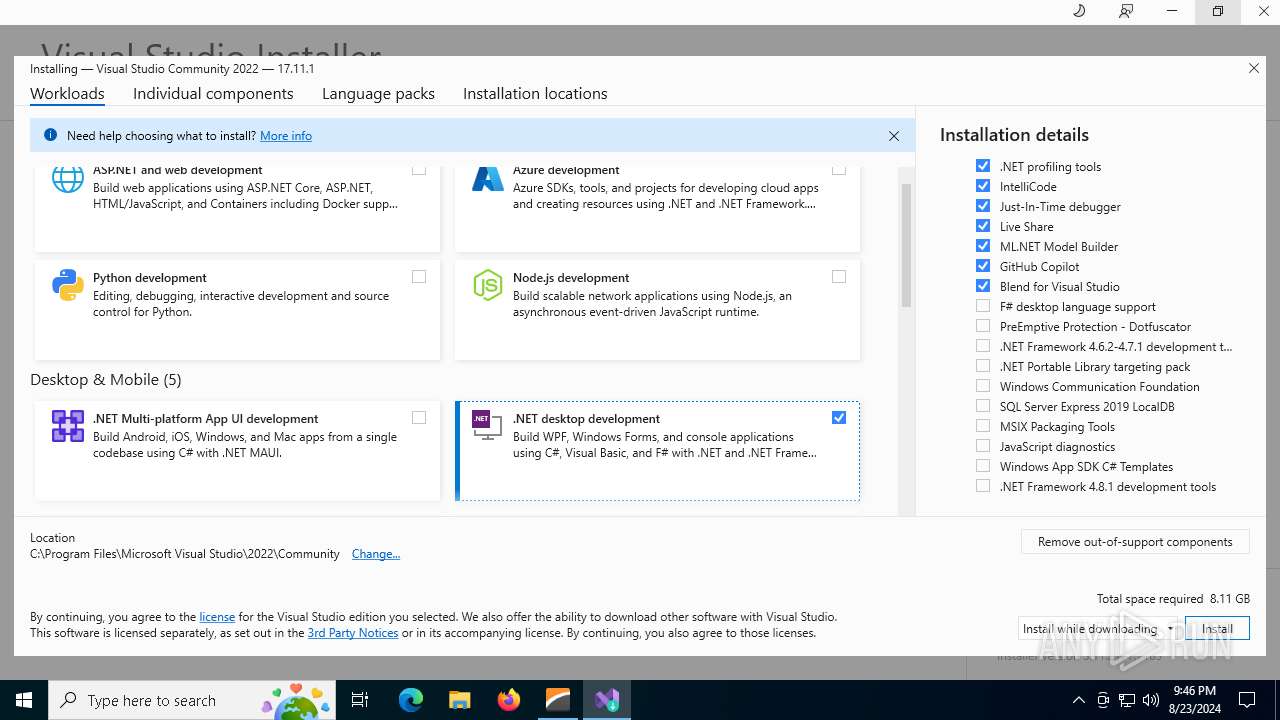Screen dimensions: 1280x720
Task: Open the Visual Studio Installer taskbar icon
Action: pos(606,700)
